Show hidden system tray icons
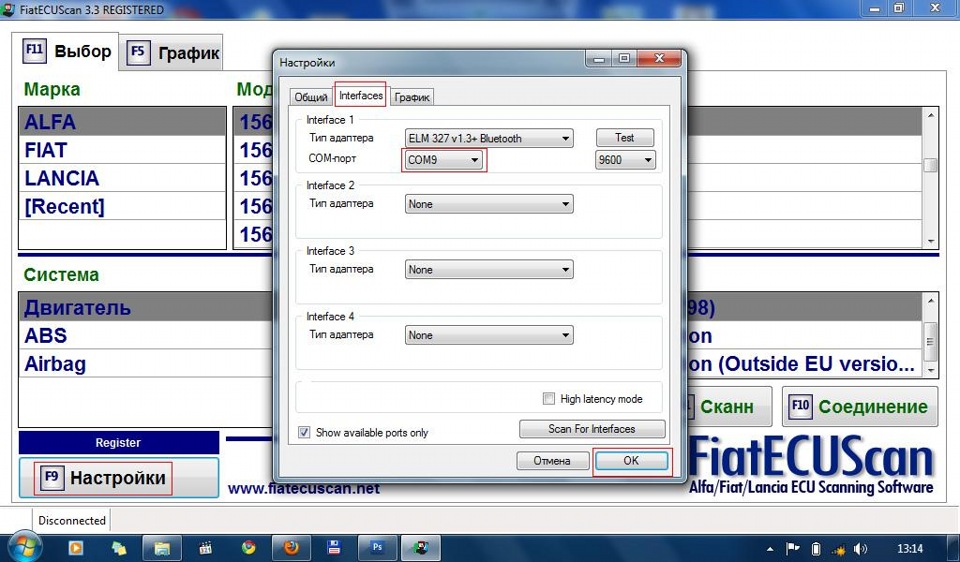 pos(770,549)
